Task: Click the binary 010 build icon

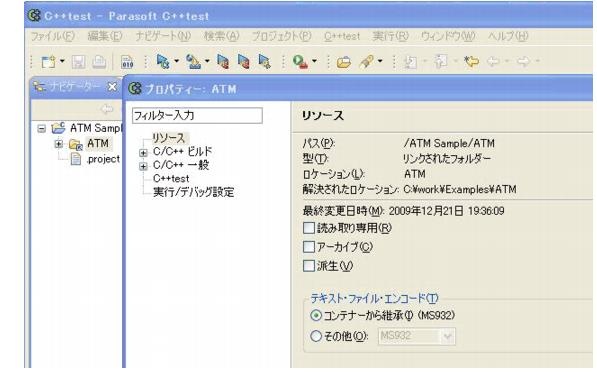Action: 127,62
